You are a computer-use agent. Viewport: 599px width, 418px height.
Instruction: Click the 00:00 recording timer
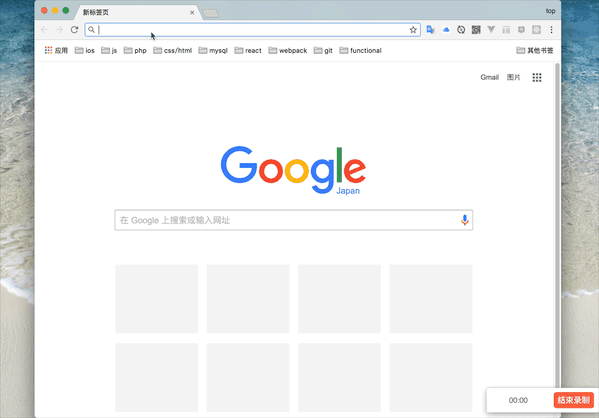click(x=518, y=400)
